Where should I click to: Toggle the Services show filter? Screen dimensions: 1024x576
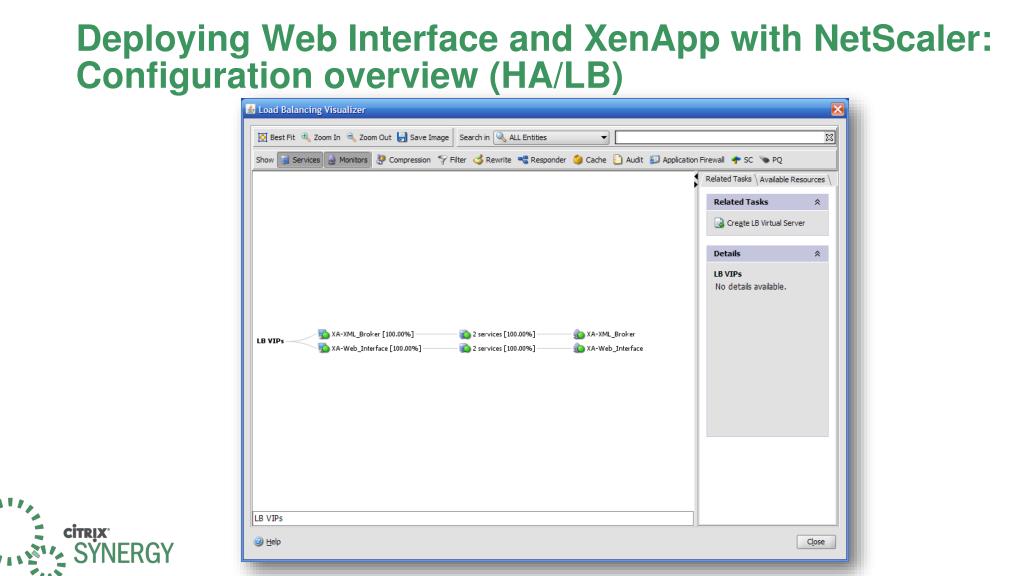tap(300, 160)
